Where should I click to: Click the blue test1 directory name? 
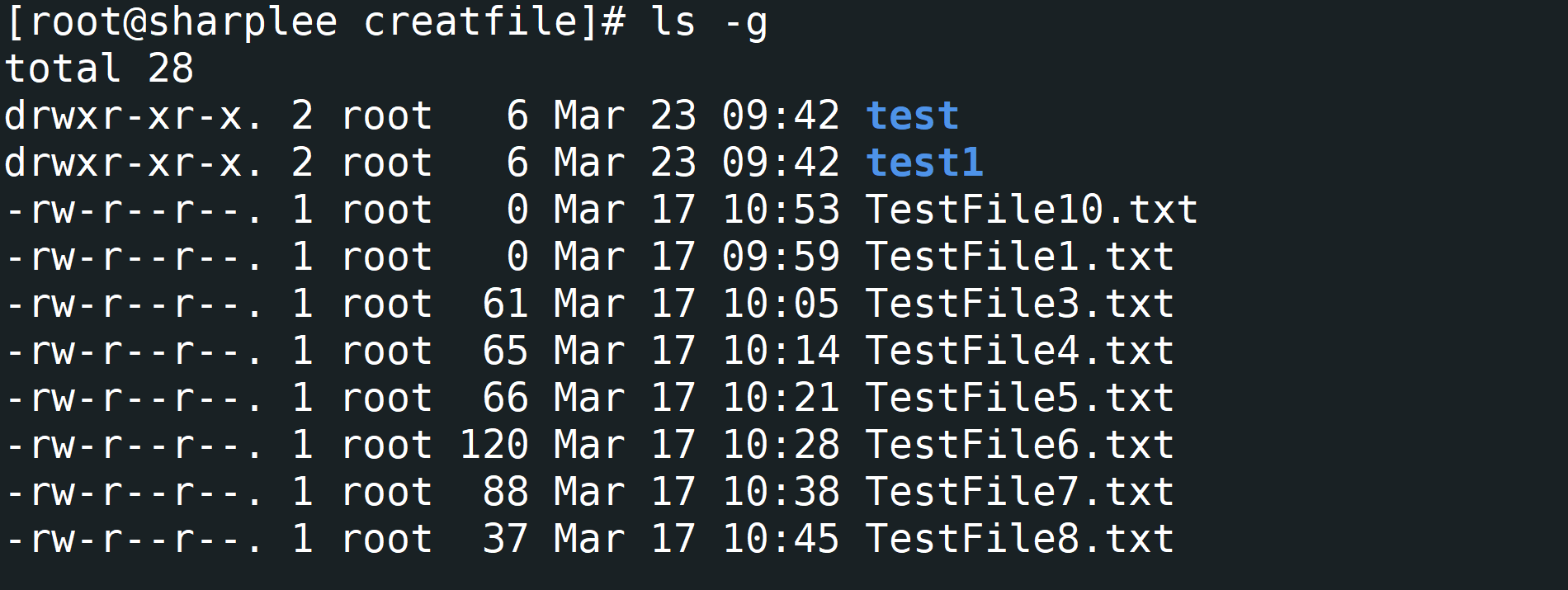pos(924,163)
